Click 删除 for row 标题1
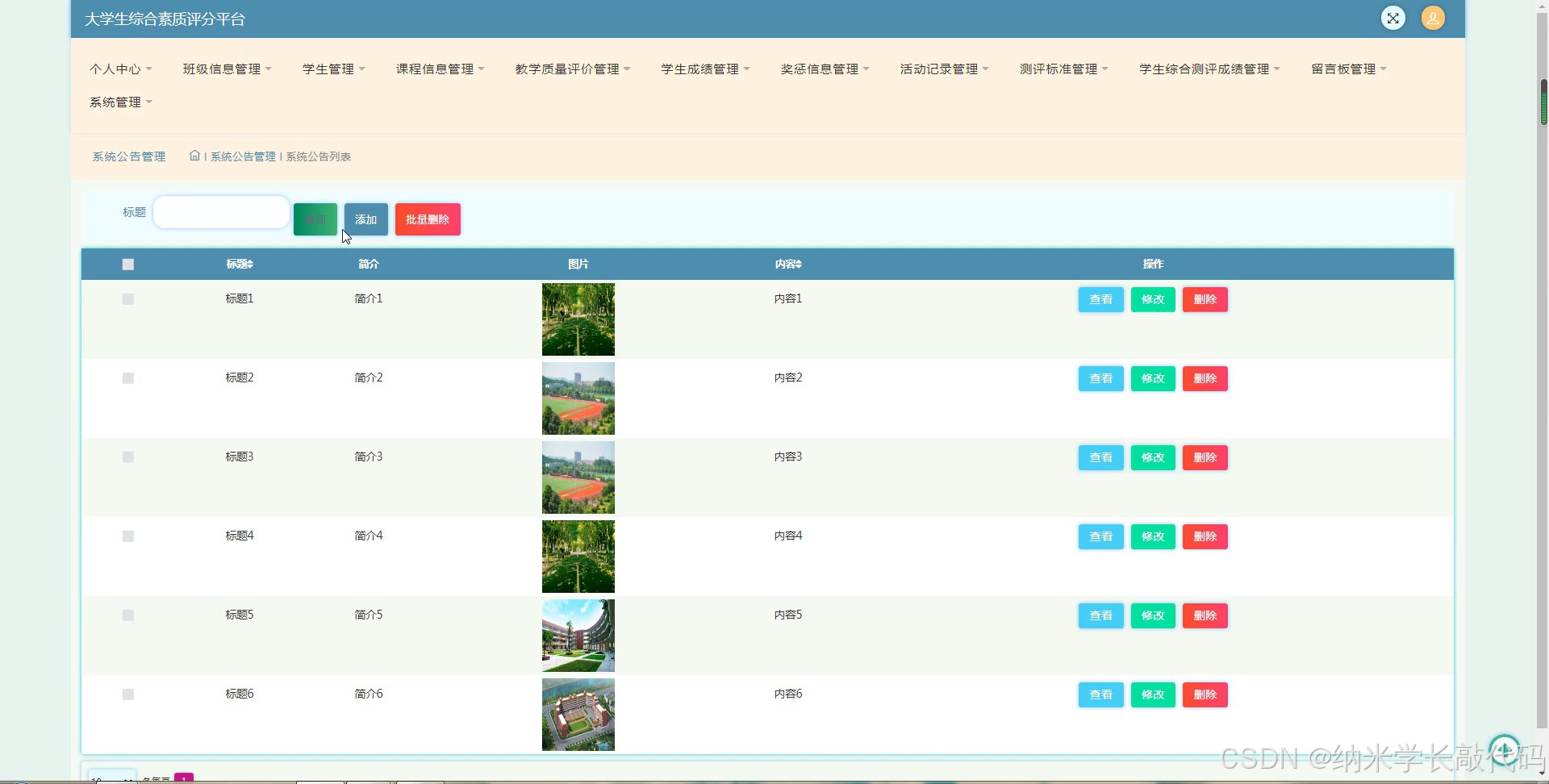The width and height of the screenshot is (1549, 784). coord(1205,299)
